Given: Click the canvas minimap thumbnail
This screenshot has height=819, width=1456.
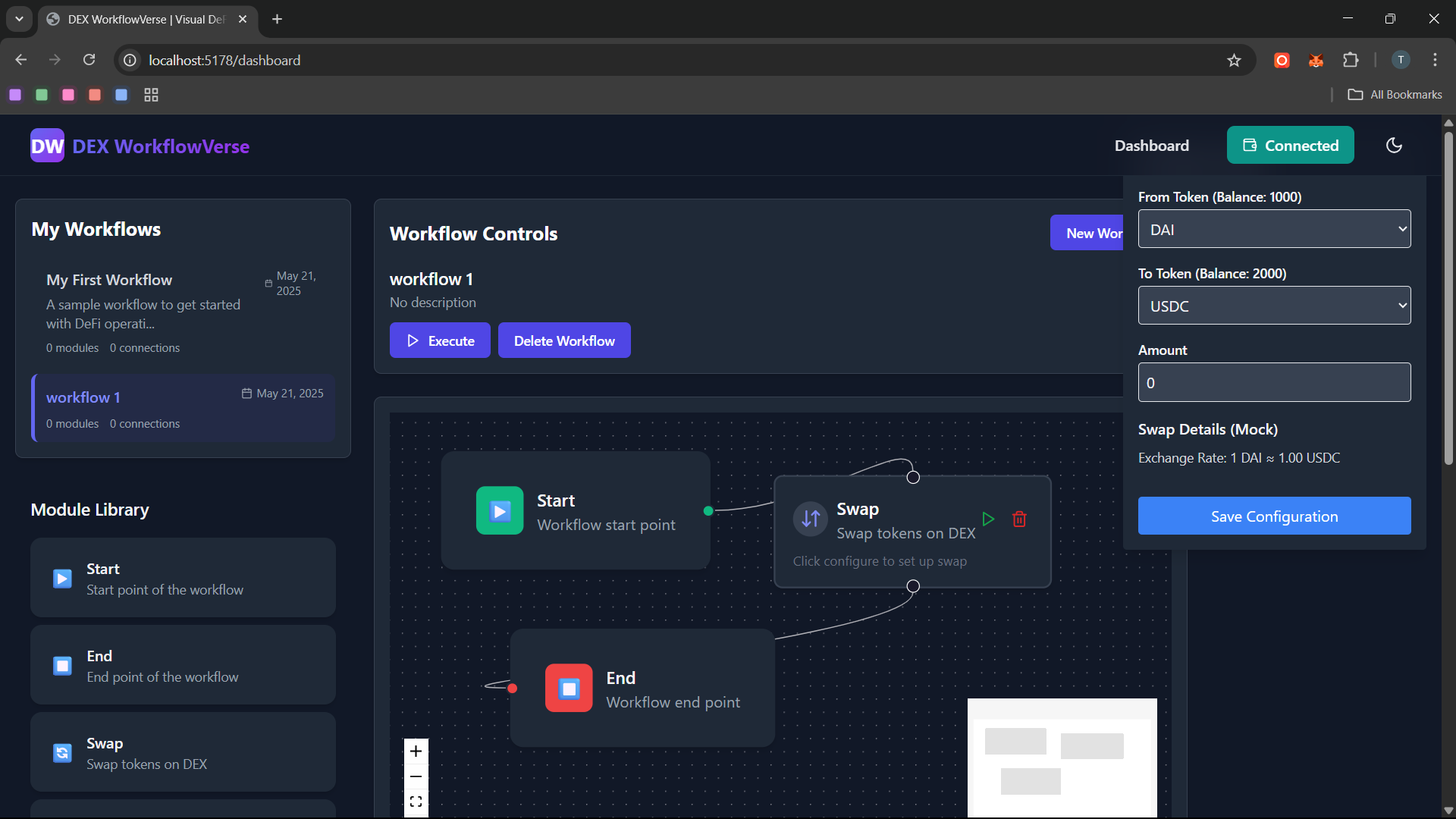Looking at the screenshot, I should [x=1062, y=757].
